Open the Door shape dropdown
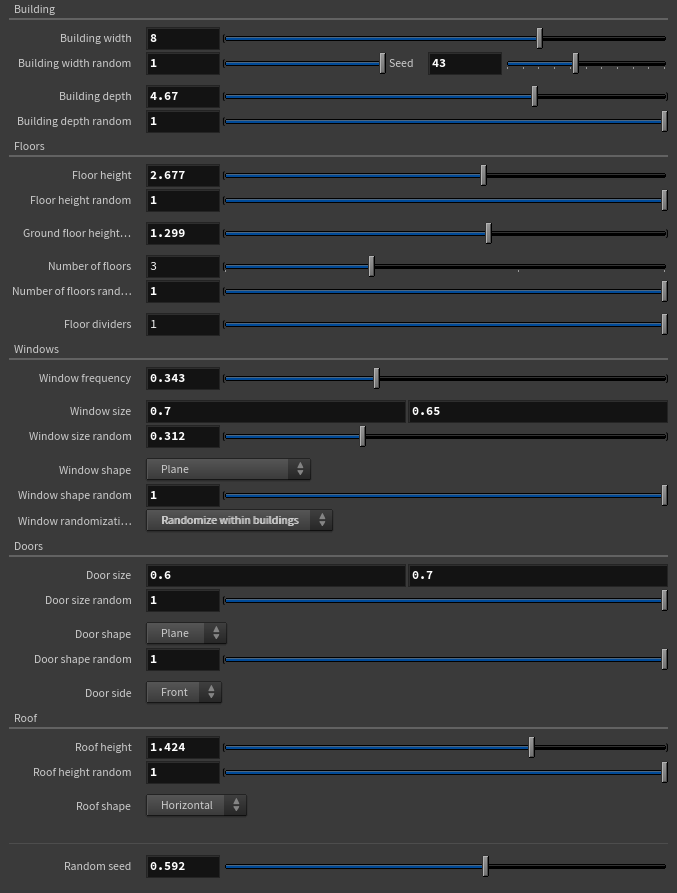The width and height of the screenshot is (677, 893). pos(186,633)
